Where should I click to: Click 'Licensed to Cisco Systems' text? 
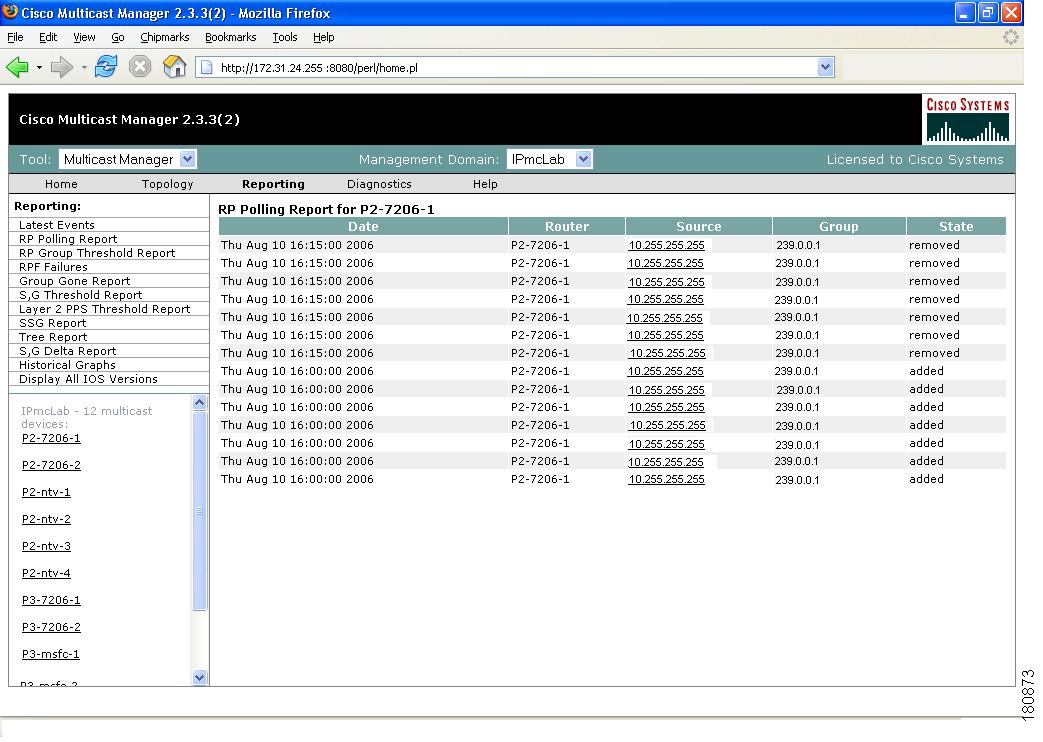915,160
